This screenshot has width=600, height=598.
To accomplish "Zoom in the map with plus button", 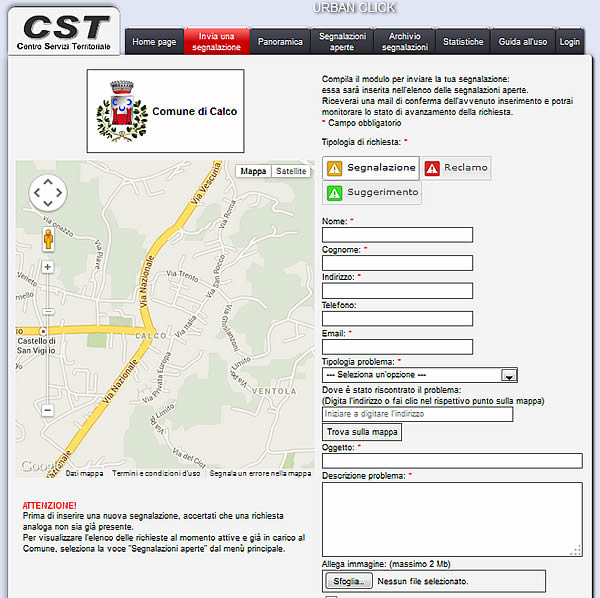I will point(47,267).
